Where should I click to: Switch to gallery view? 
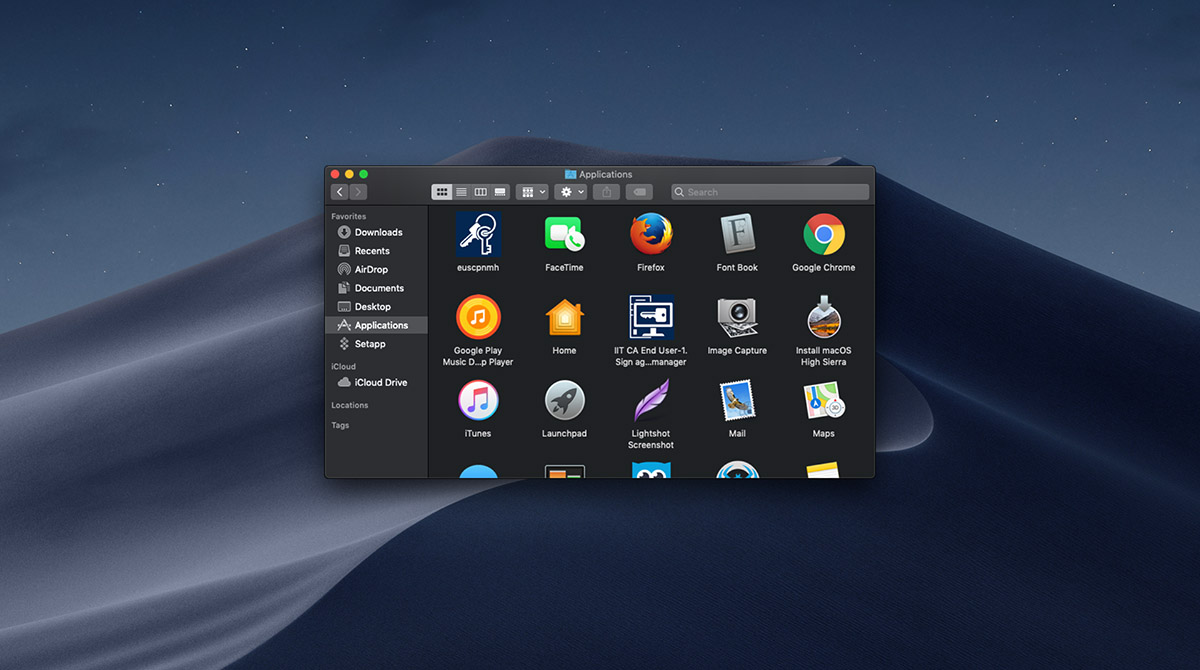pos(499,191)
